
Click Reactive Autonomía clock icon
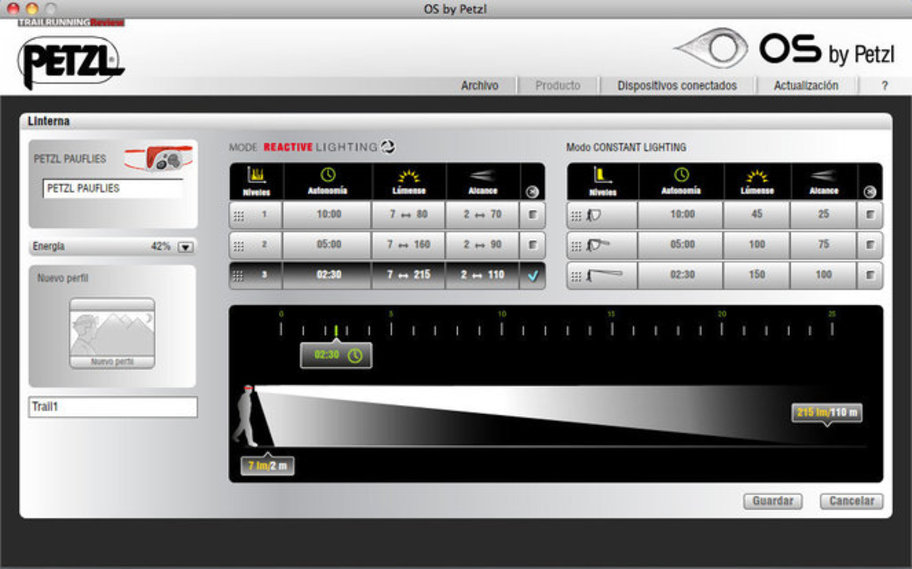coord(327,174)
